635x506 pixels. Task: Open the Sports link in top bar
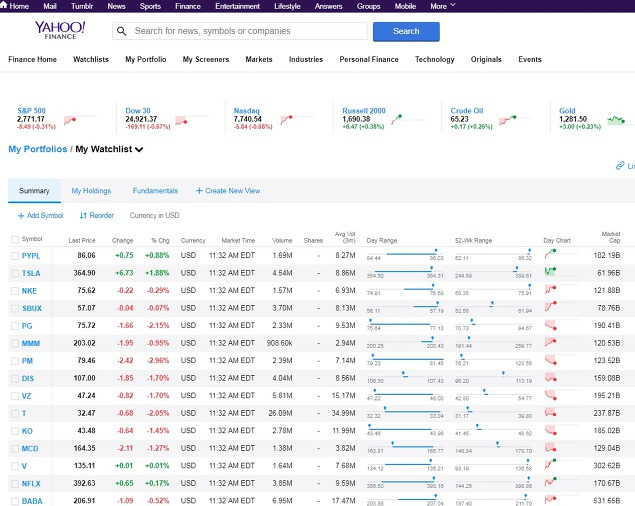[150, 6]
